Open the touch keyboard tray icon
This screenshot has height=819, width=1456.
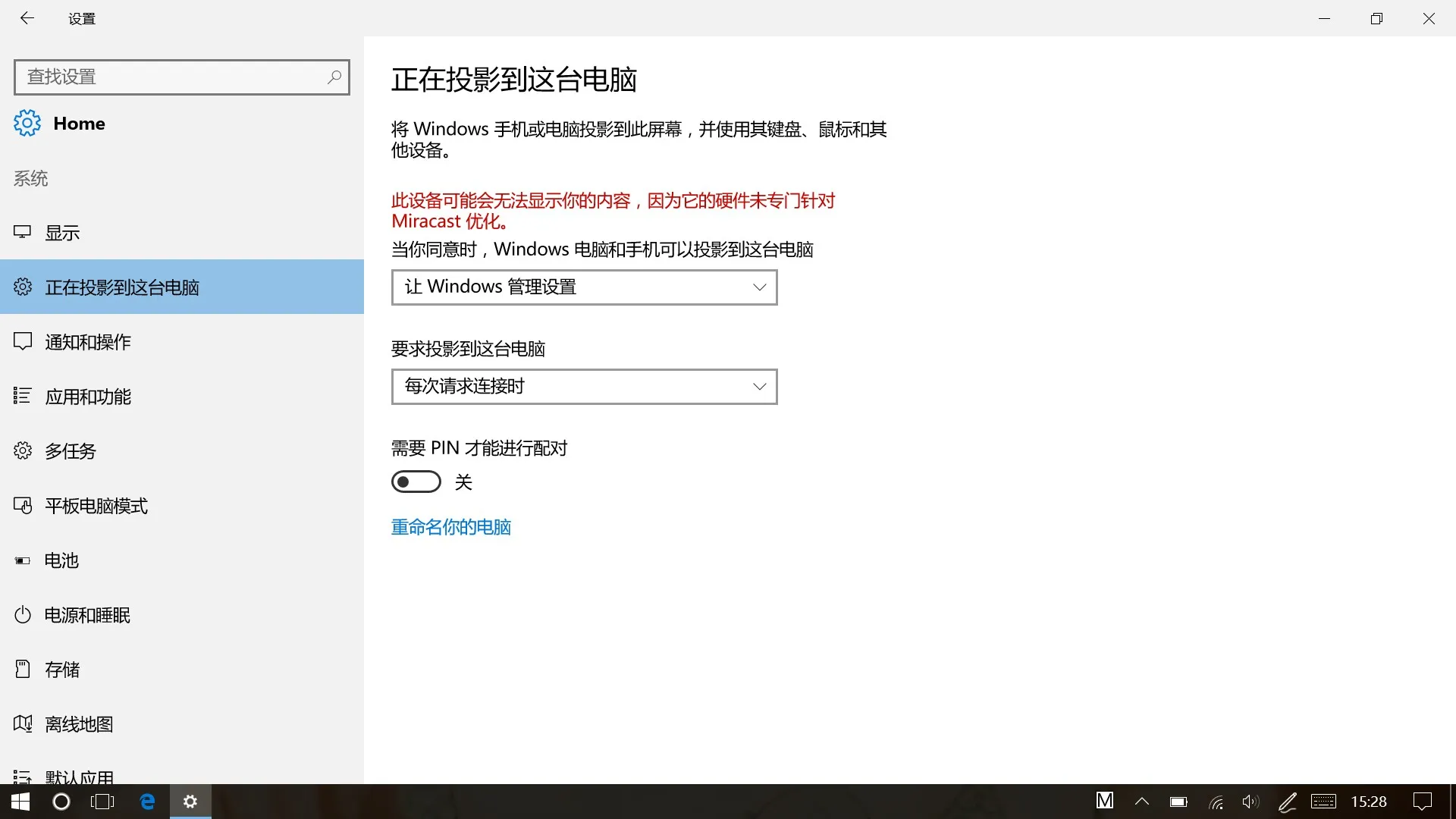(1324, 802)
